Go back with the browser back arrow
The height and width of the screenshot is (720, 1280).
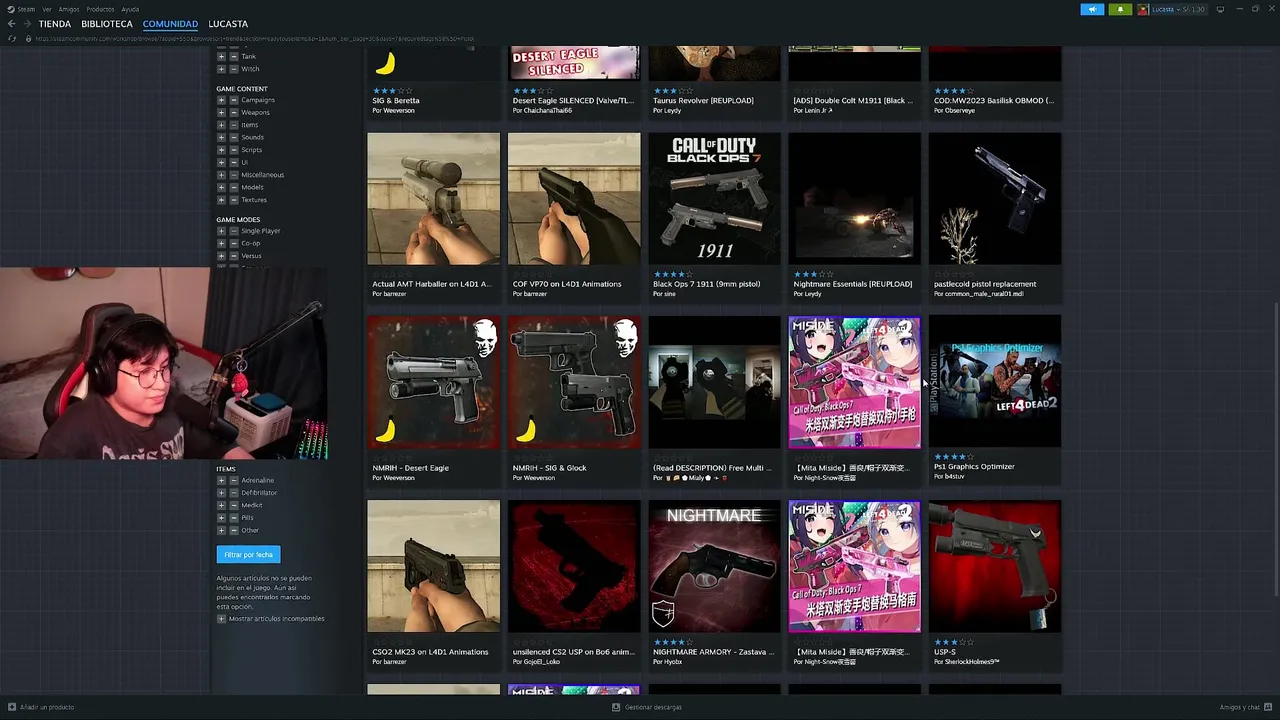[x=11, y=24]
